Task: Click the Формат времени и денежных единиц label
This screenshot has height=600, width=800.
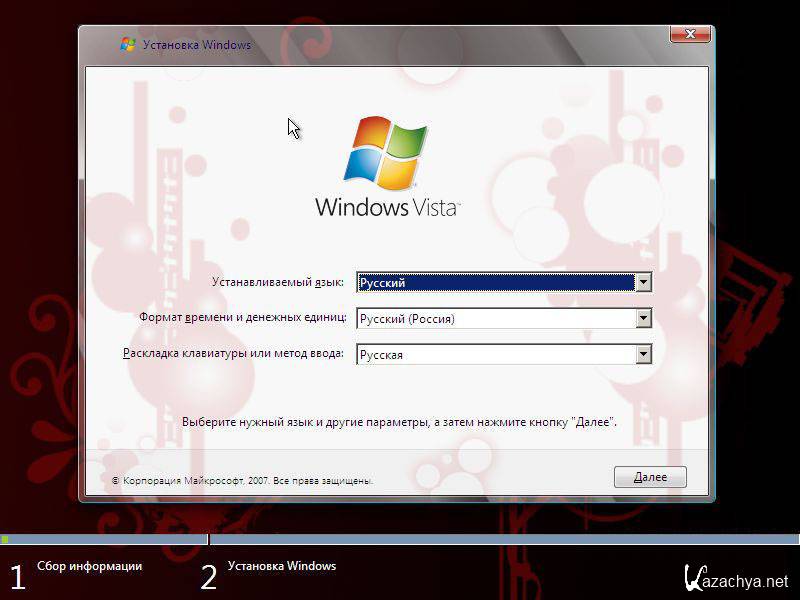Action: [x=243, y=318]
